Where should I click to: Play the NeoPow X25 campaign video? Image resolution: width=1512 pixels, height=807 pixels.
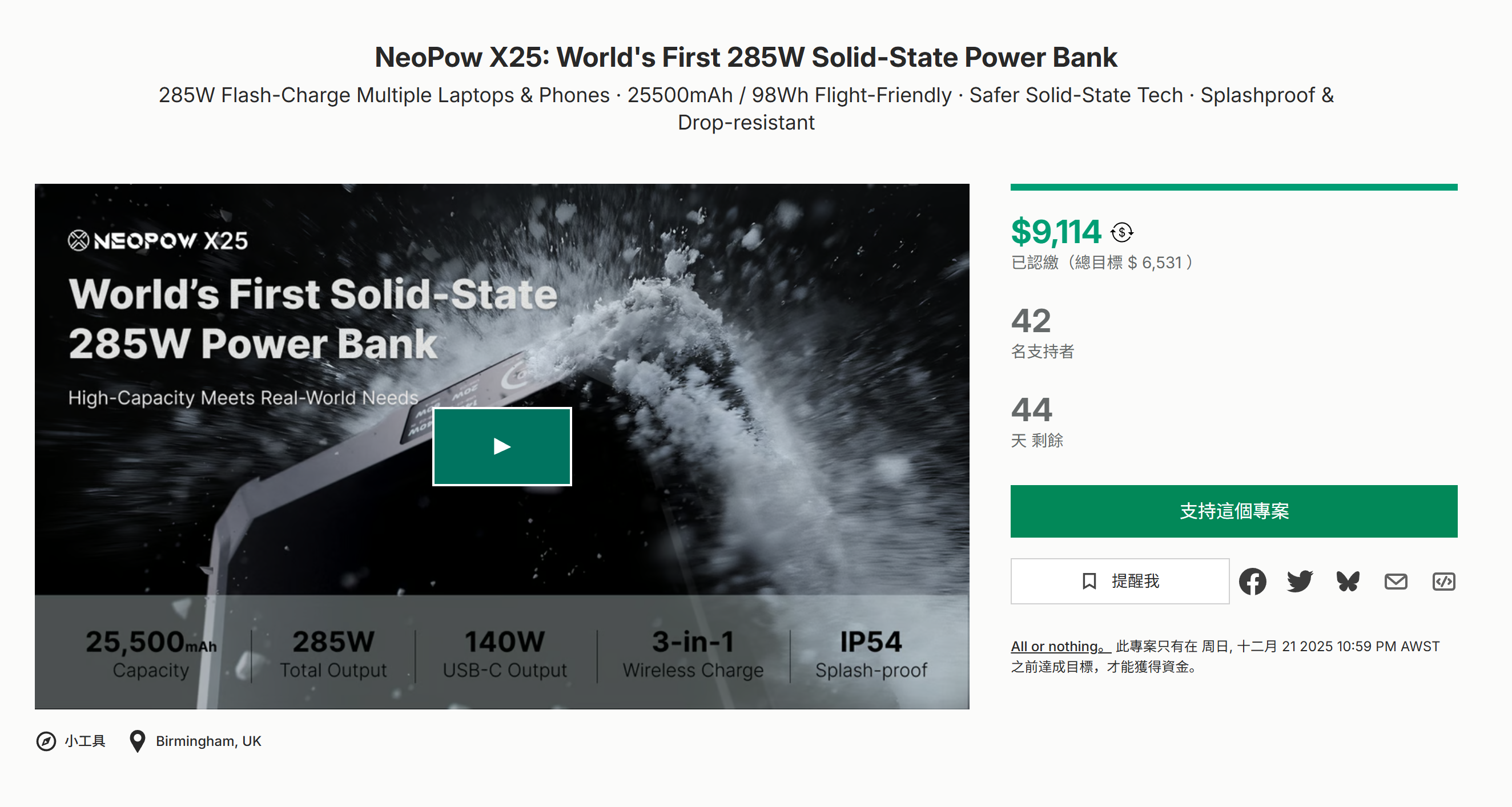tap(502, 446)
